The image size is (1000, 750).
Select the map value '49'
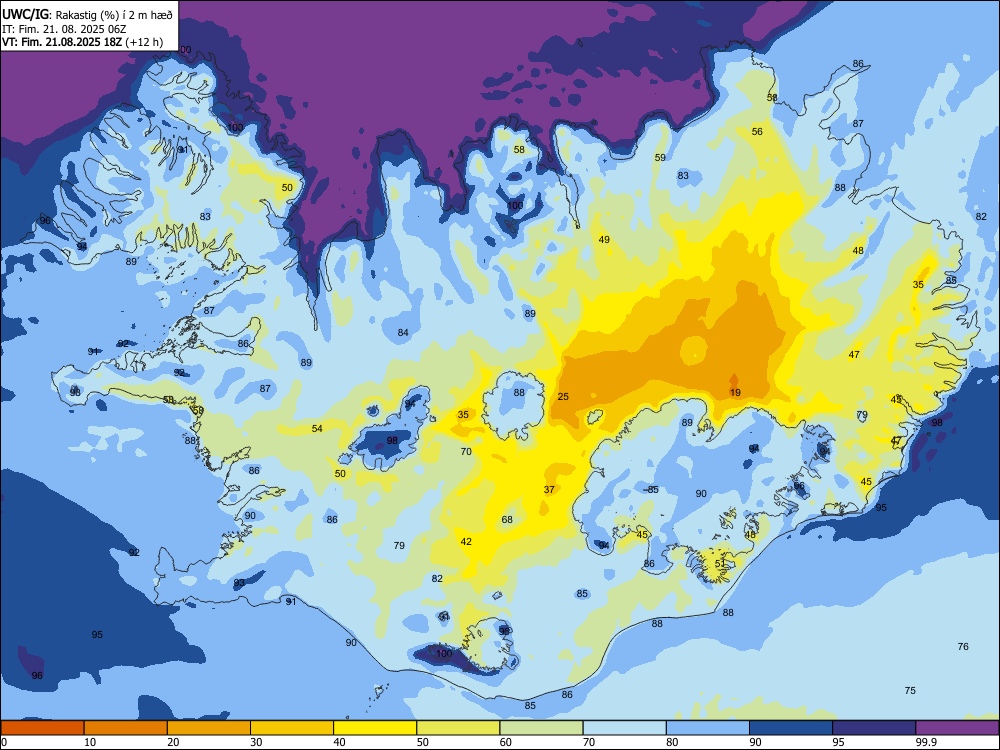tap(604, 239)
